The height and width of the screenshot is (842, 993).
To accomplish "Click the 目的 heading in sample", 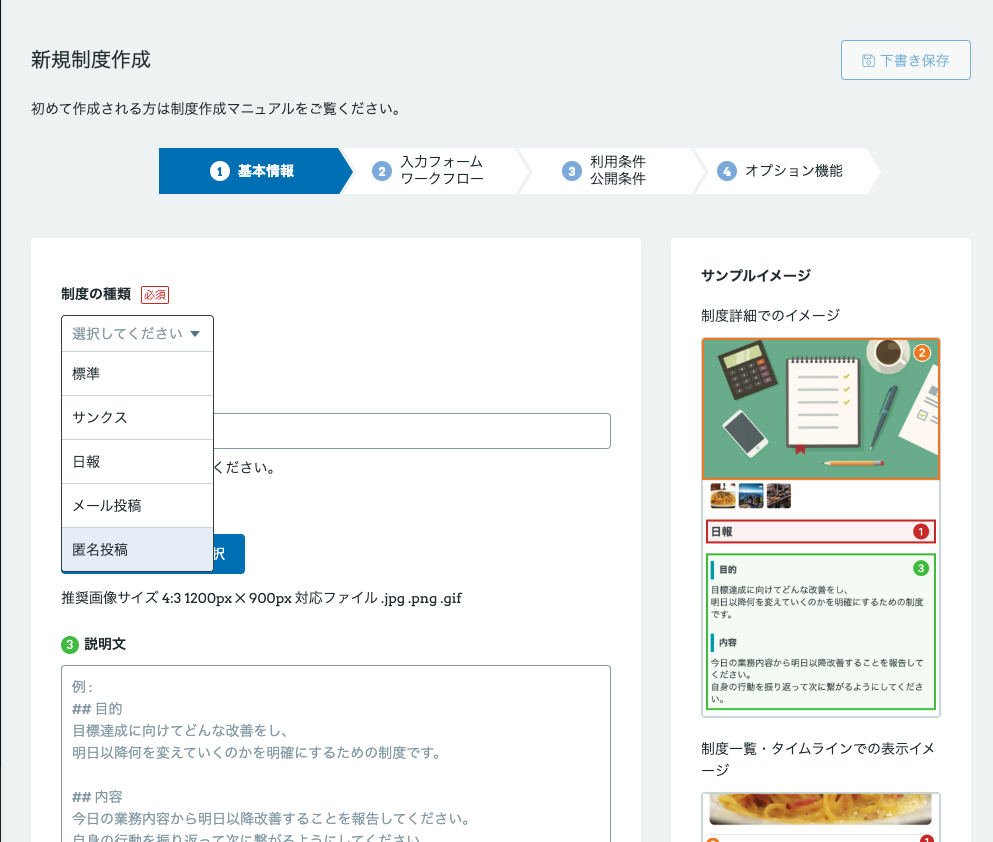I will tap(728, 570).
